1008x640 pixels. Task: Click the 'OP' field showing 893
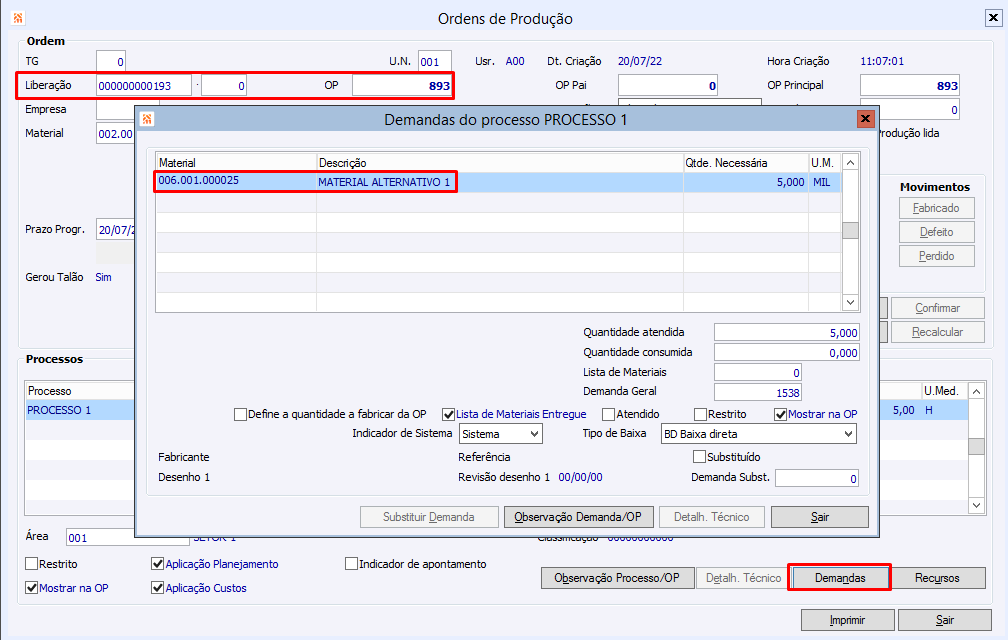pos(402,85)
